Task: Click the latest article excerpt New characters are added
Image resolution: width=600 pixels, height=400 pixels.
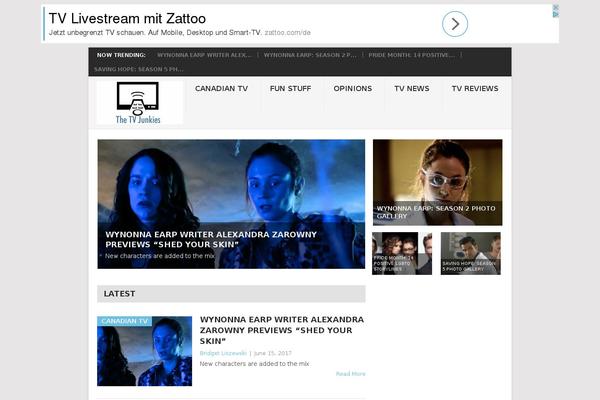Action: coord(254,364)
